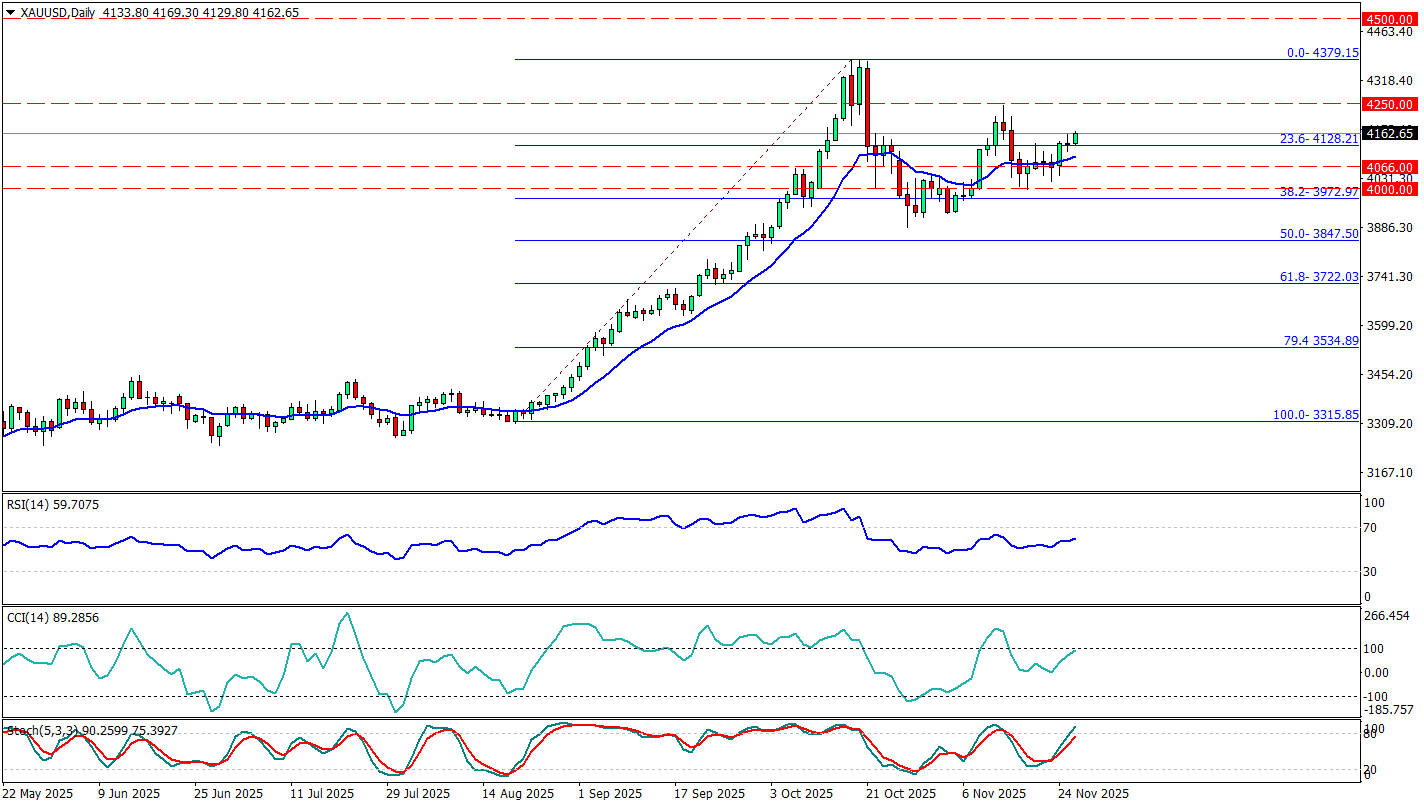
Task: Click the 4066.00 red price label
Action: point(1391,167)
